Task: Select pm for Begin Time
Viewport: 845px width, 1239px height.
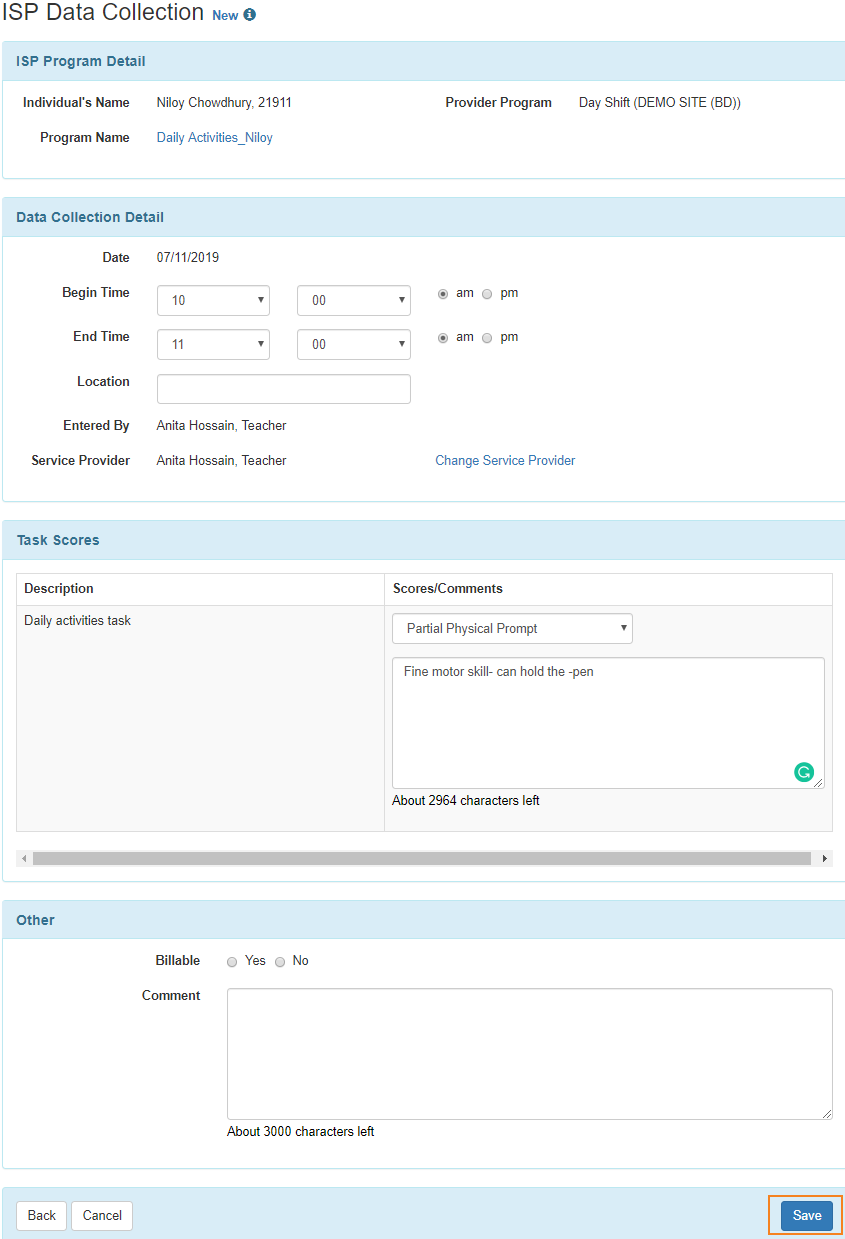Action: (487, 294)
